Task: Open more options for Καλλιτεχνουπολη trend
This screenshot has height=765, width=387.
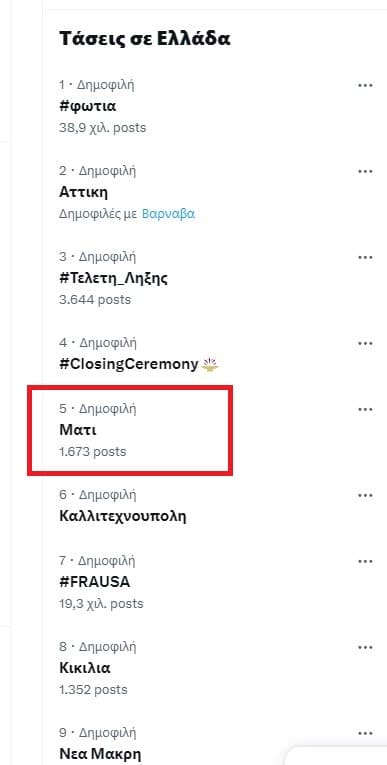Action: [x=365, y=495]
